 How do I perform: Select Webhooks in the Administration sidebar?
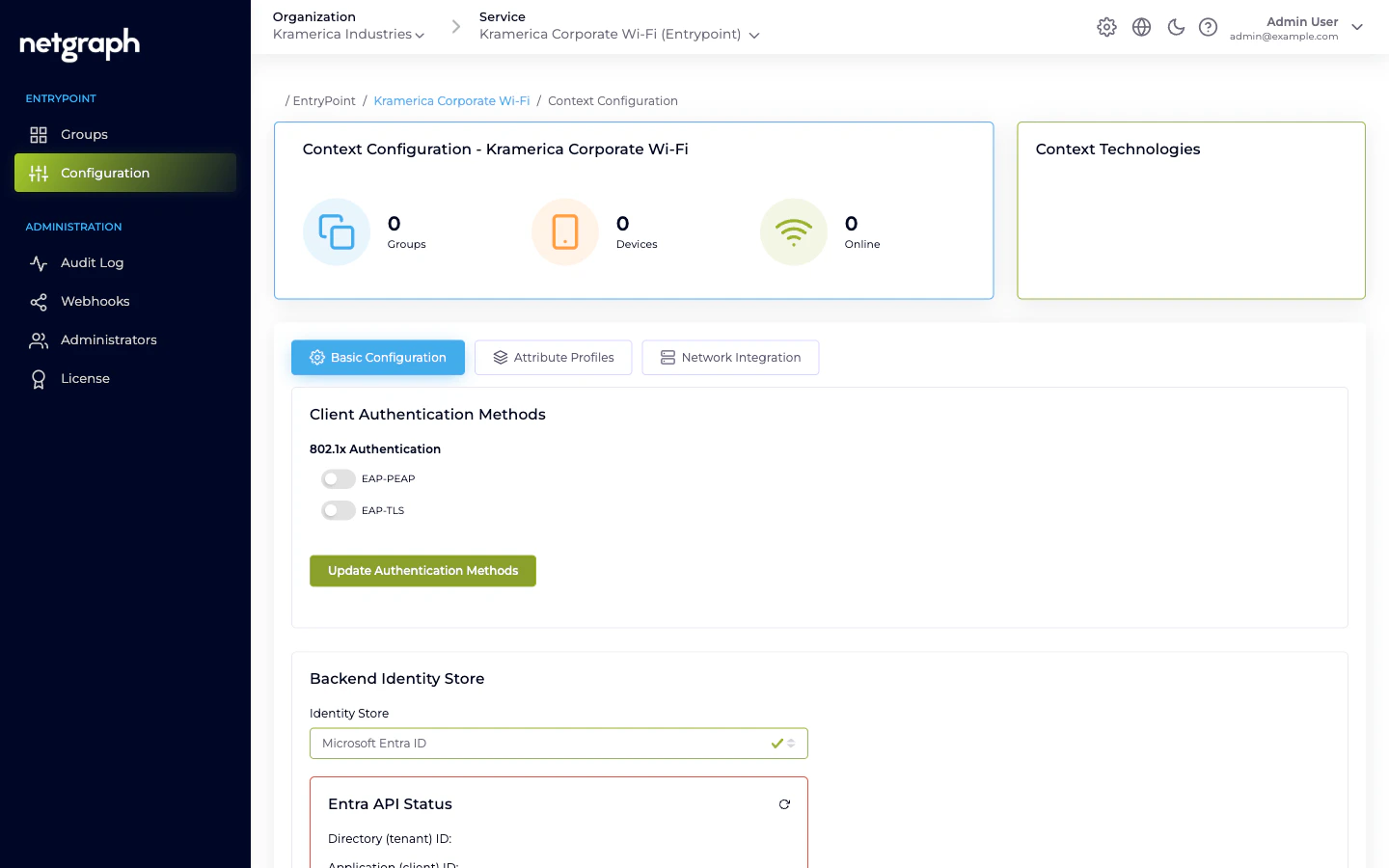(x=93, y=301)
